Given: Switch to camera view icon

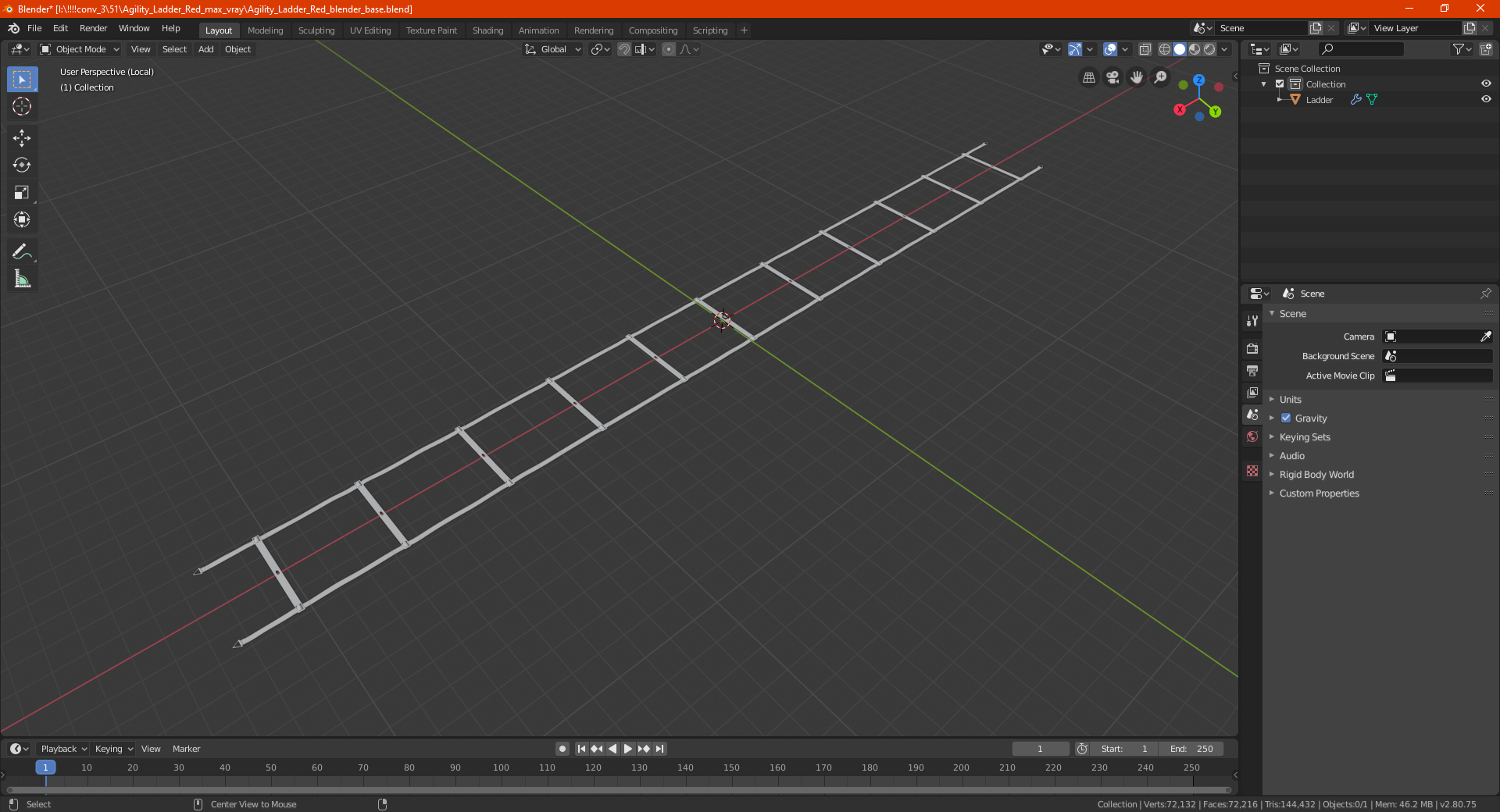Looking at the screenshot, I should pyautogui.click(x=1112, y=77).
